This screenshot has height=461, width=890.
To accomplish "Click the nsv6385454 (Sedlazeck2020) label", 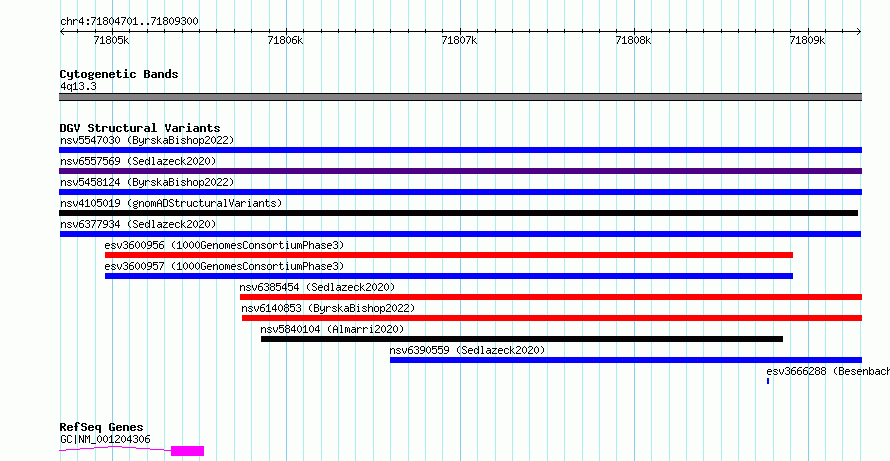I will click(317, 287).
